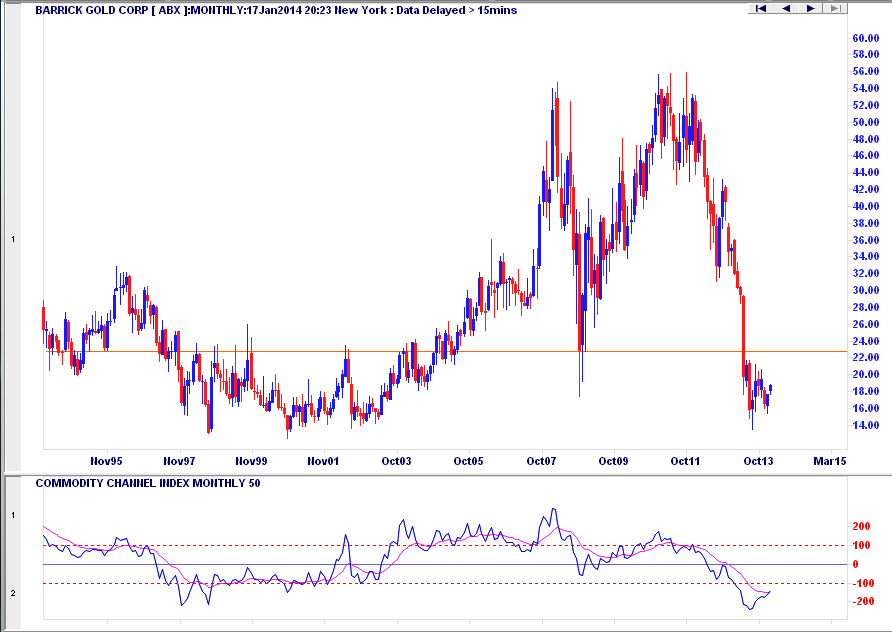Viewport: 892px width, 632px height.
Task: Select the 14.00 price axis value
Action: [x=866, y=426]
